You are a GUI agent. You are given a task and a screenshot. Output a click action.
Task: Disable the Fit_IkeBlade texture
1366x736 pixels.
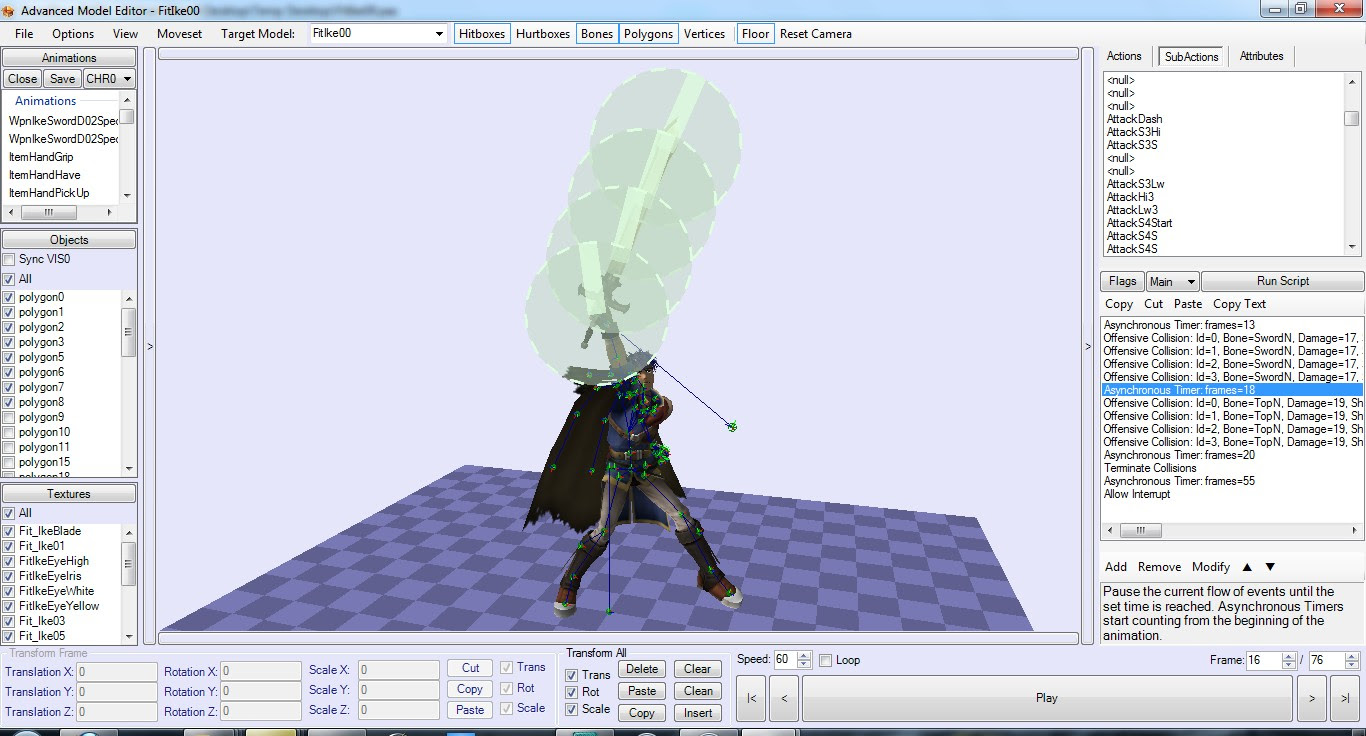[x=10, y=531]
